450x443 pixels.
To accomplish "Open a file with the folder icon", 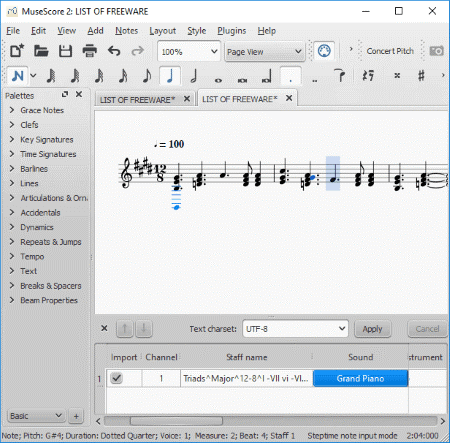I will [41, 51].
